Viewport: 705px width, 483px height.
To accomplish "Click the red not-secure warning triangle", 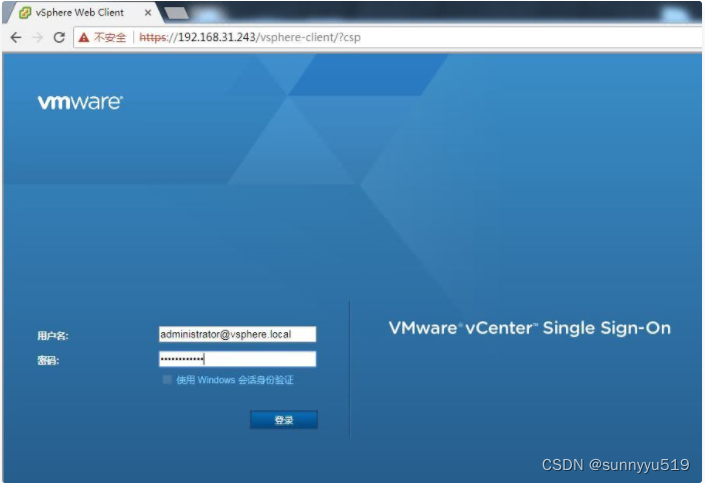I will (84, 37).
